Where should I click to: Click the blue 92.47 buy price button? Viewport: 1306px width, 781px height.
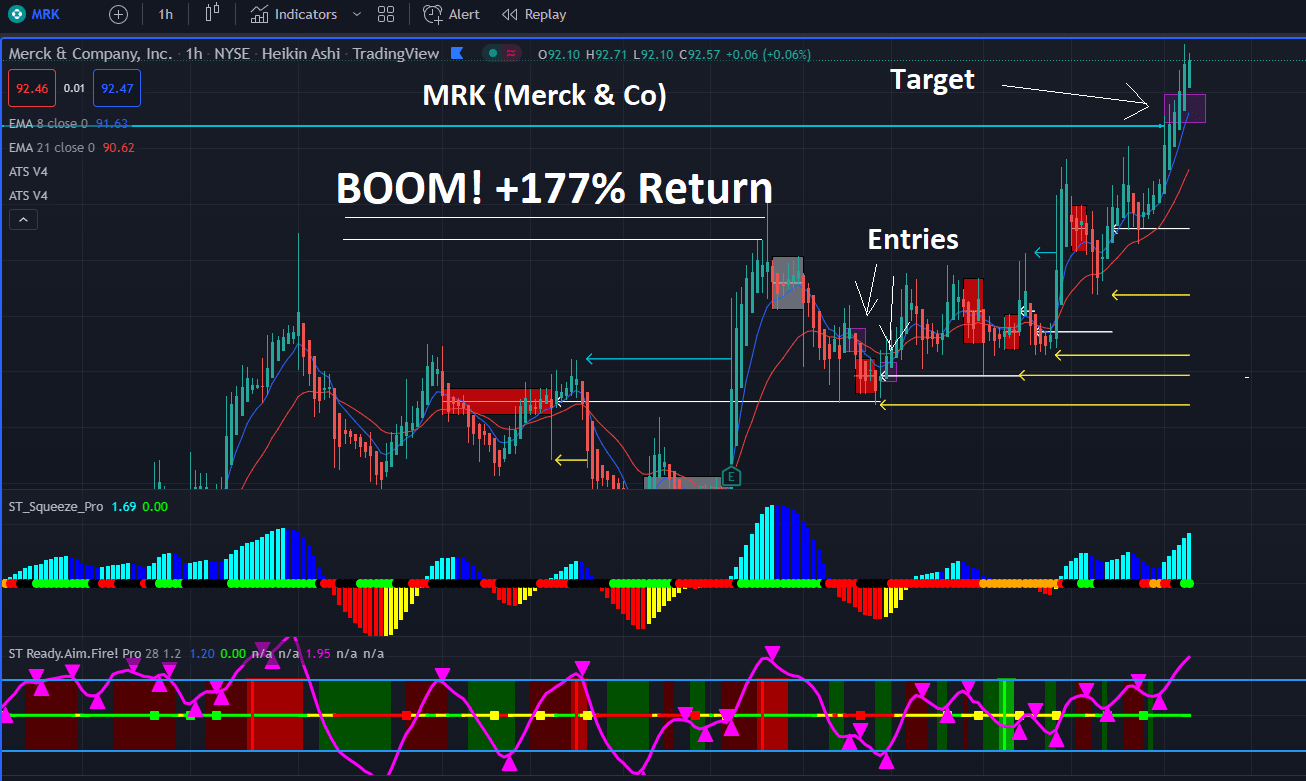click(x=117, y=88)
